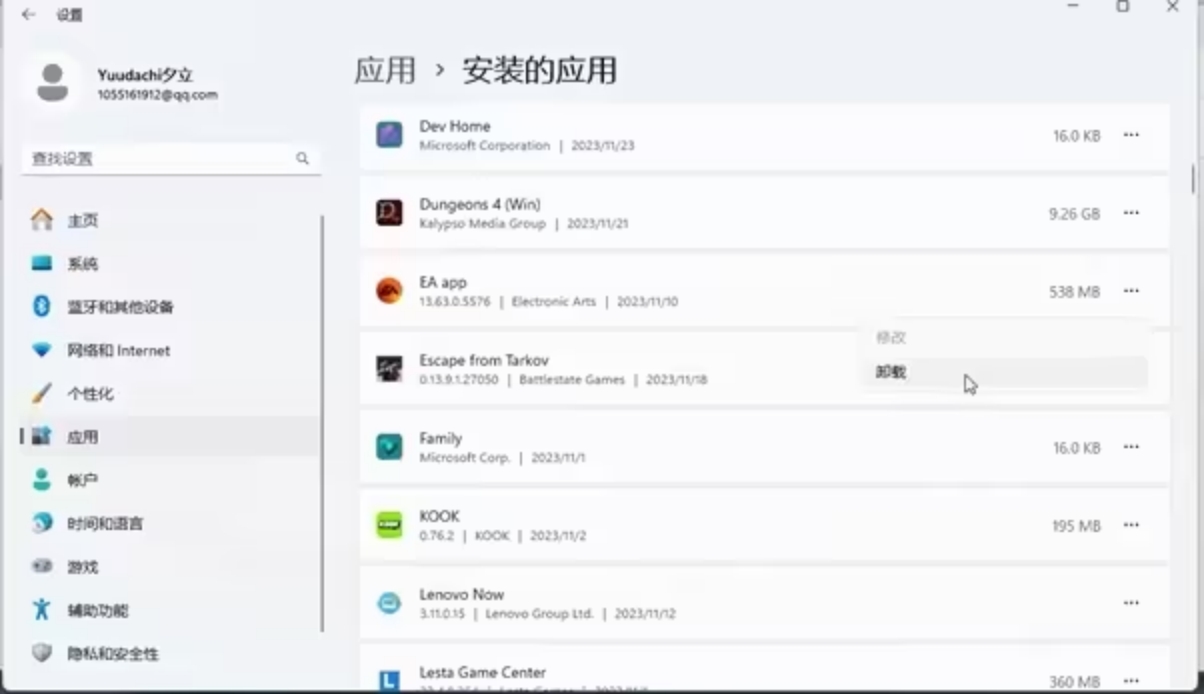Click the scrollbar thumb of the app list
The image size is (1204, 694).
tap(1192, 179)
